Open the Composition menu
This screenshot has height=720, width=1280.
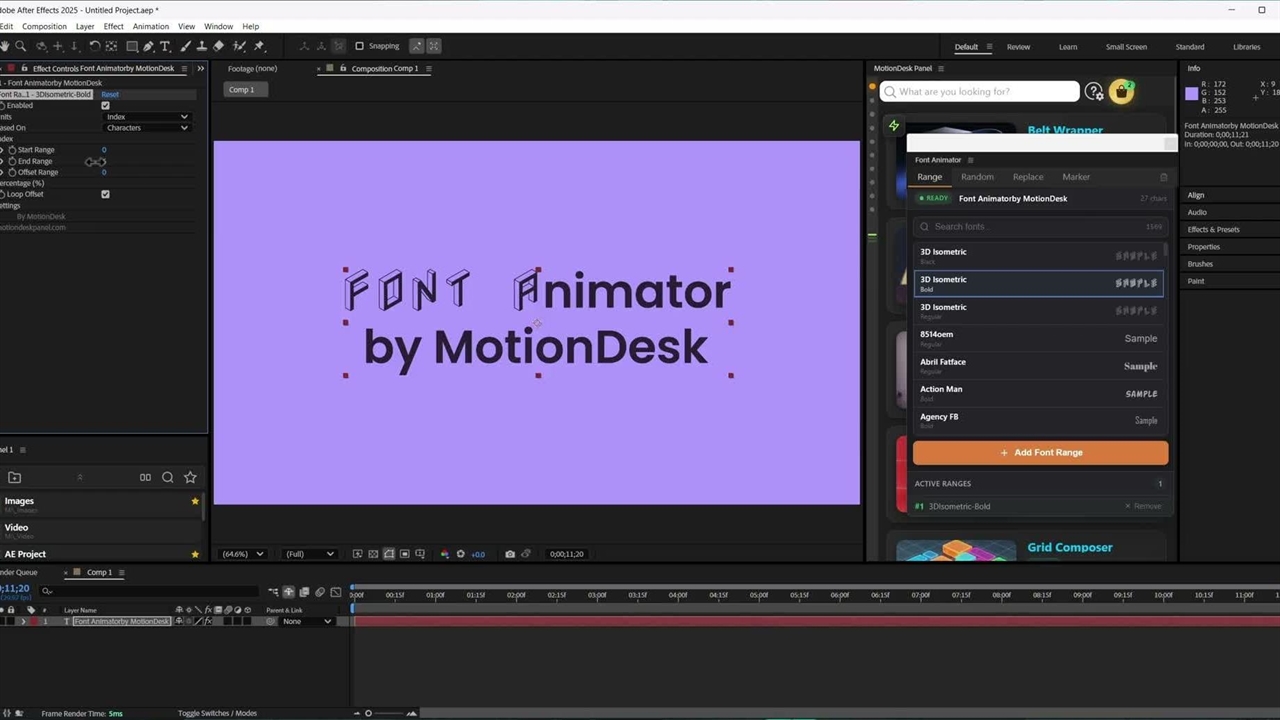(44, 26)
